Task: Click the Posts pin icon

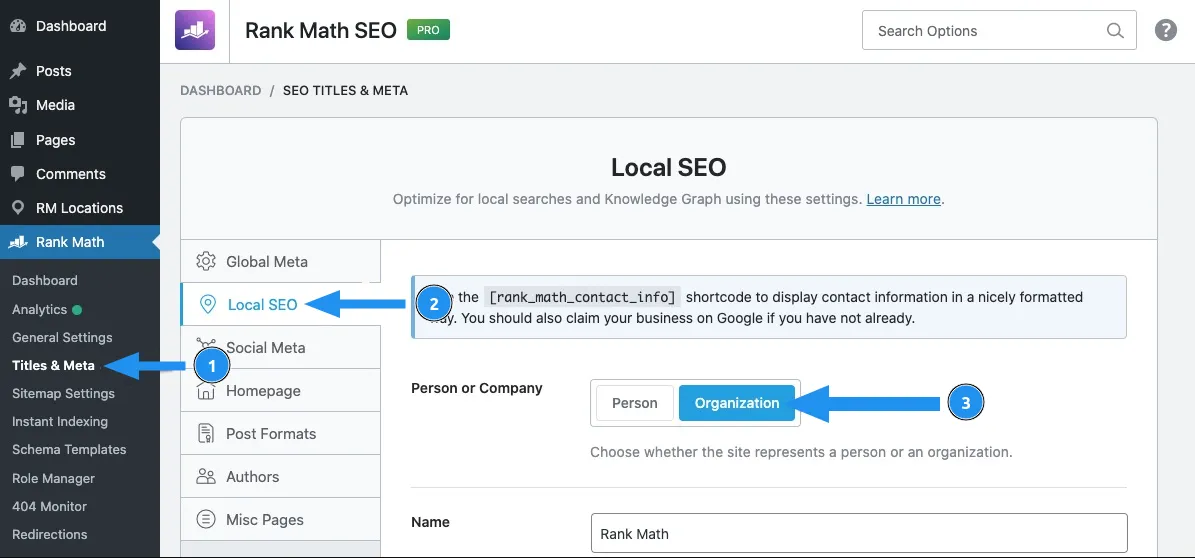Action: pyautogui.click(x=18, y=71)
